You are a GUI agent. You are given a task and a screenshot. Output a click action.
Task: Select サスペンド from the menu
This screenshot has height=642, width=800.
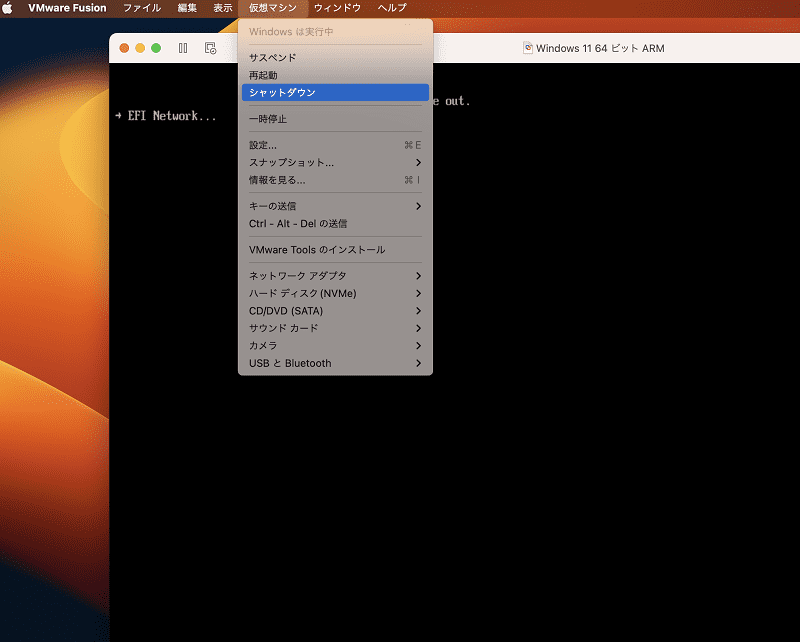tap(335, 58)
